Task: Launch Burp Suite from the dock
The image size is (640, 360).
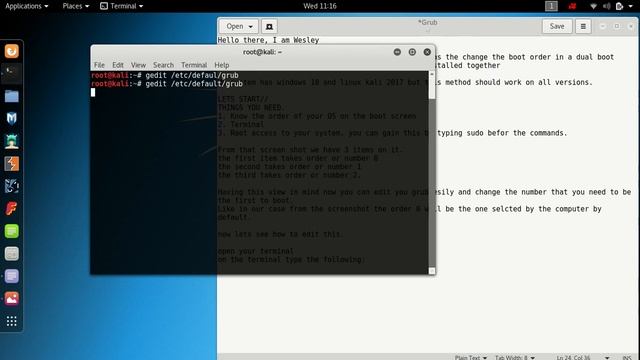Action: (11, 164)
